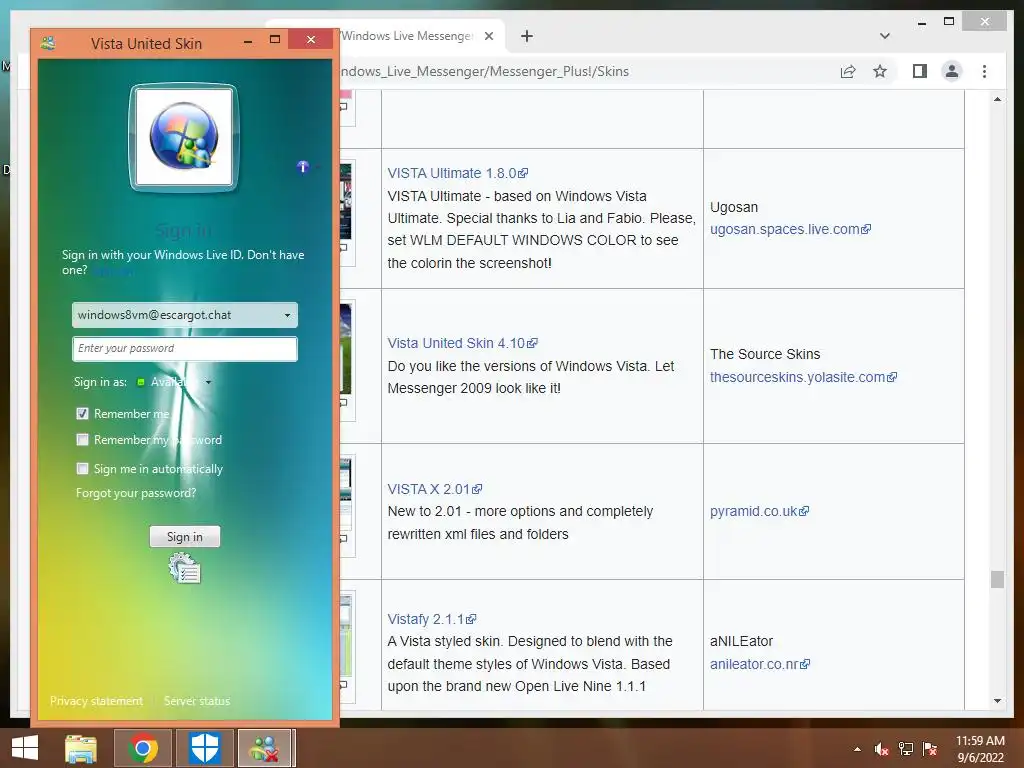Enable Sign me in automatically checkbox
This screenshot has height=768, width=1024.
click(82, 468)
